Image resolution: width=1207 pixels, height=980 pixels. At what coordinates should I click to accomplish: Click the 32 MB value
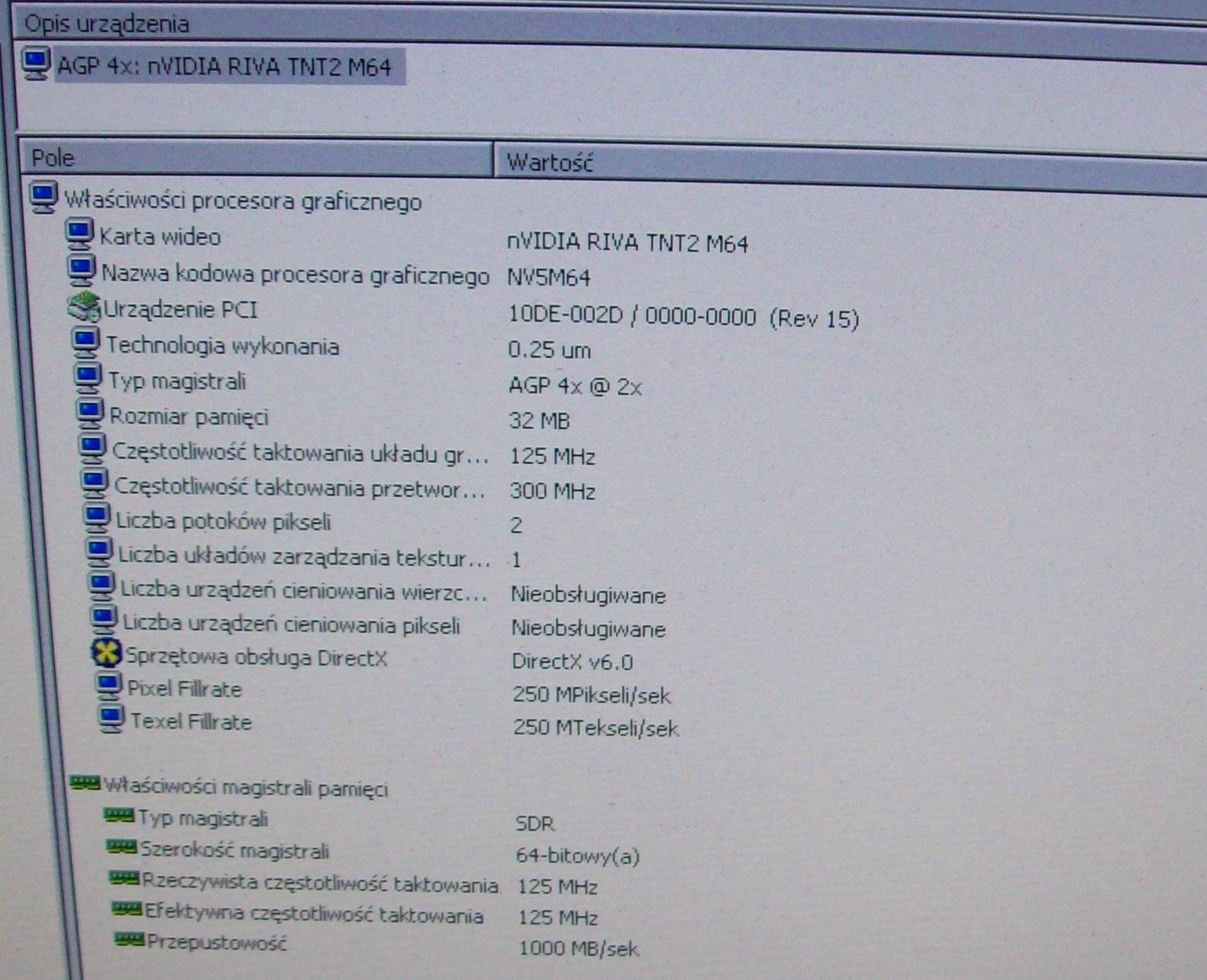point(540,421)
